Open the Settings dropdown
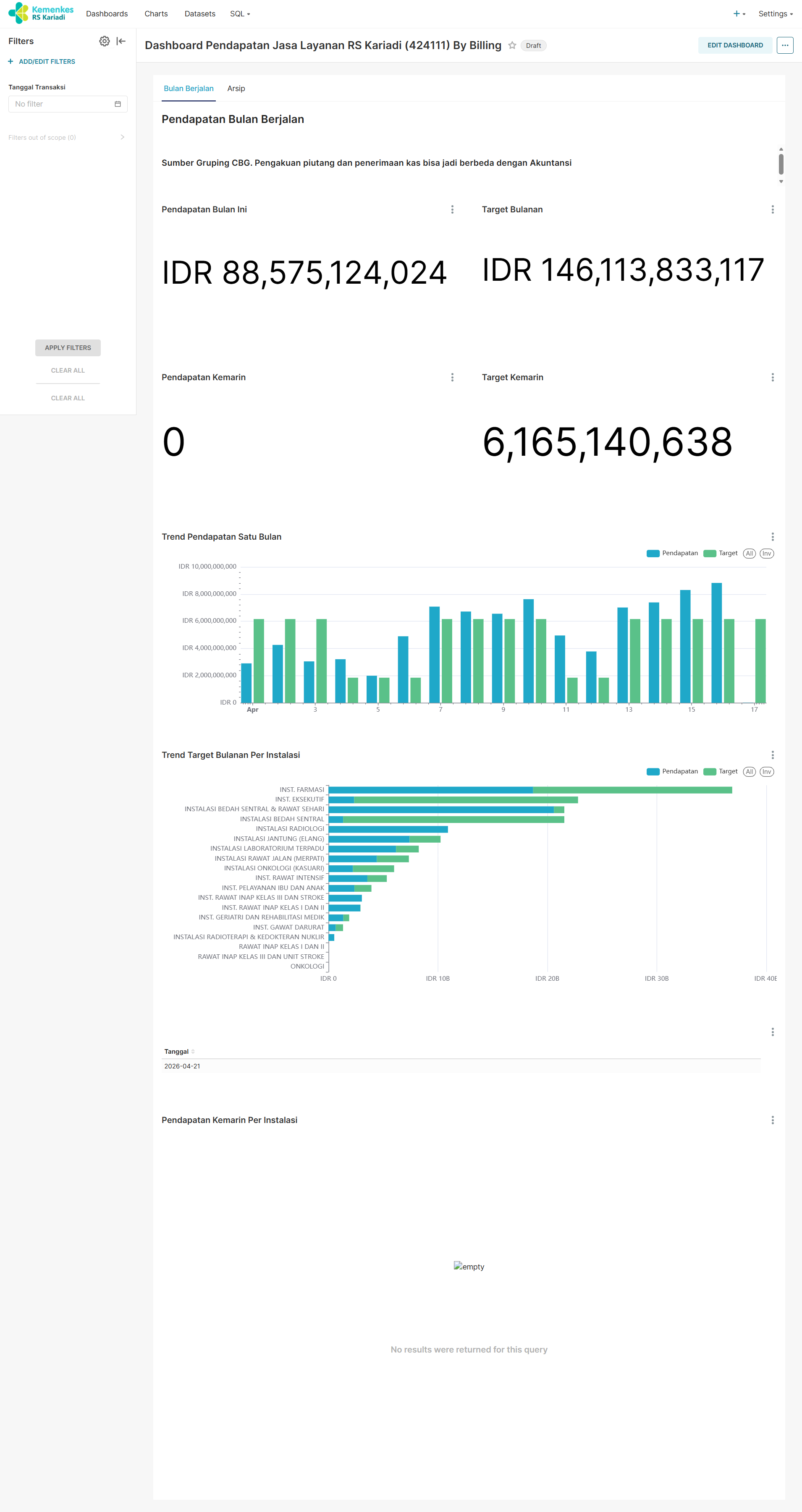This screenshot has width=802, height=1512. pos(776,13)
